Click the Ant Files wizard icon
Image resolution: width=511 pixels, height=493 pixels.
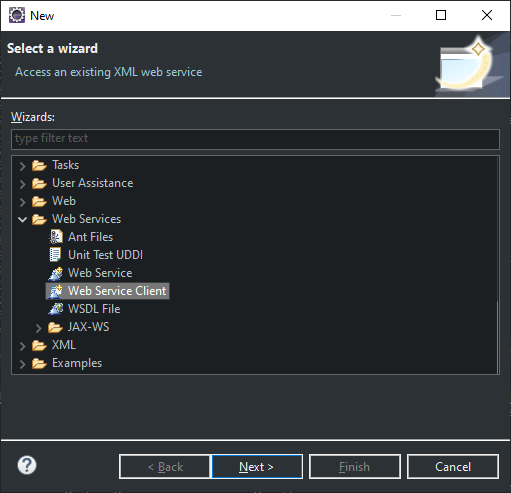[x=56, y=237]
